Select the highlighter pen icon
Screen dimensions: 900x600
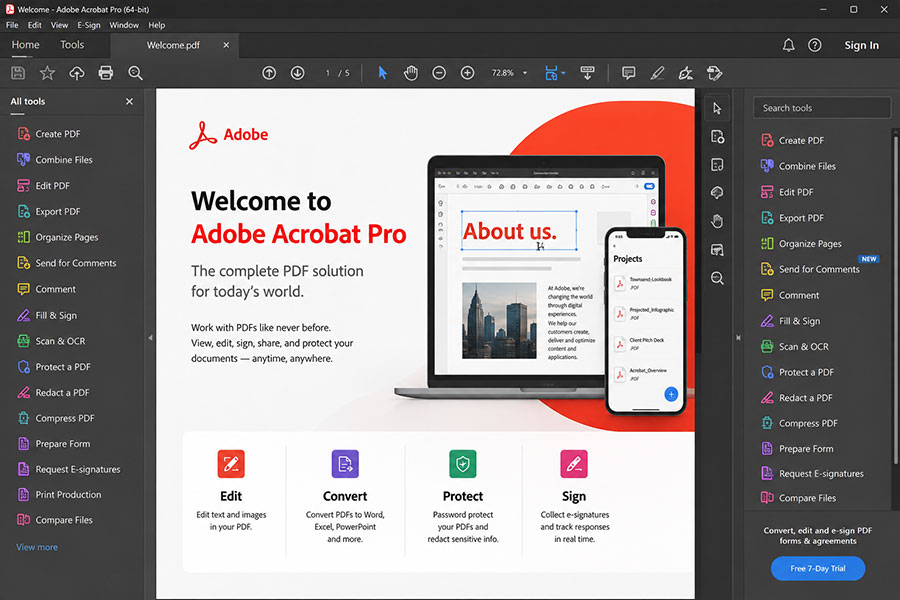(x=657, y=73)
